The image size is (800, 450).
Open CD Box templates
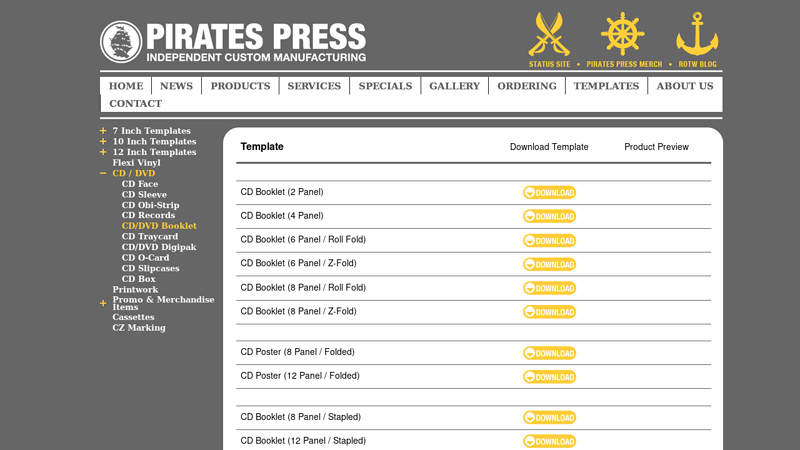tap(139, 279)
